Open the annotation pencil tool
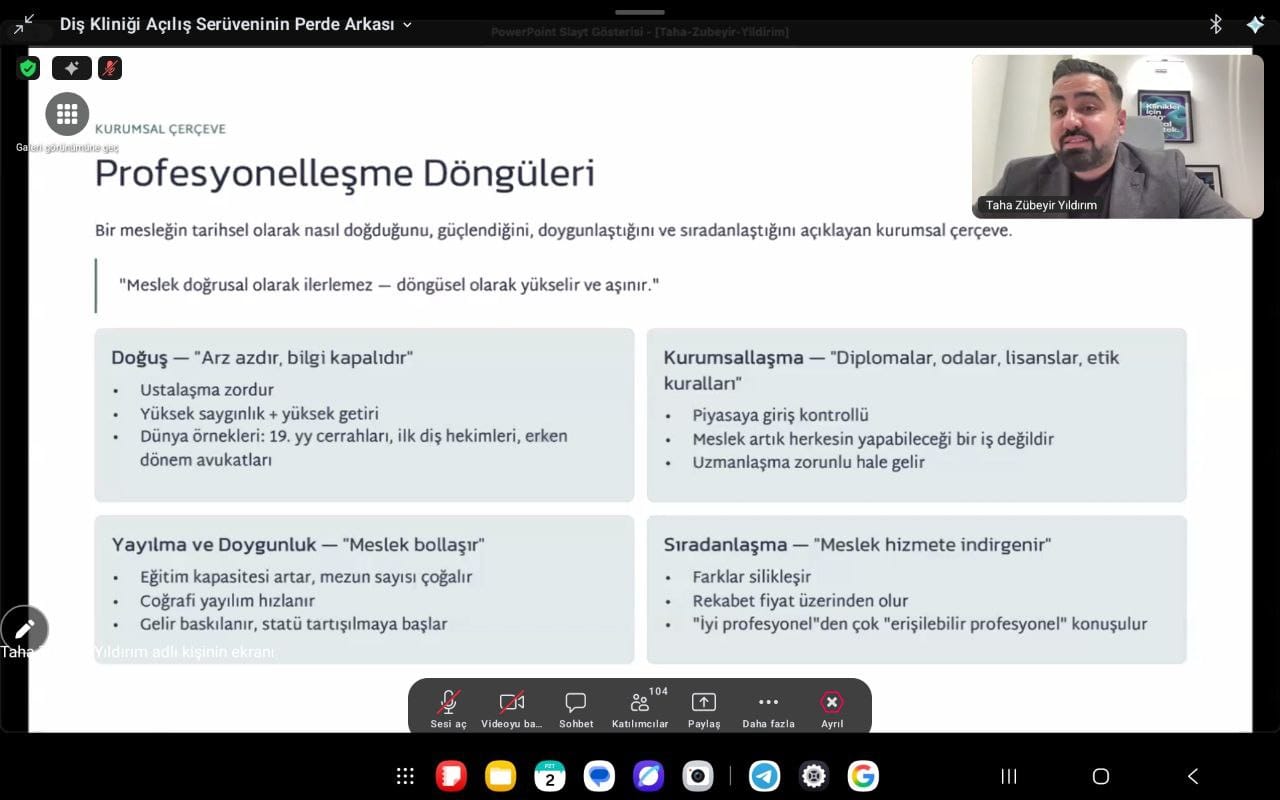The width and height of the screenshot is (1280, 800). (x=25, y=629)
